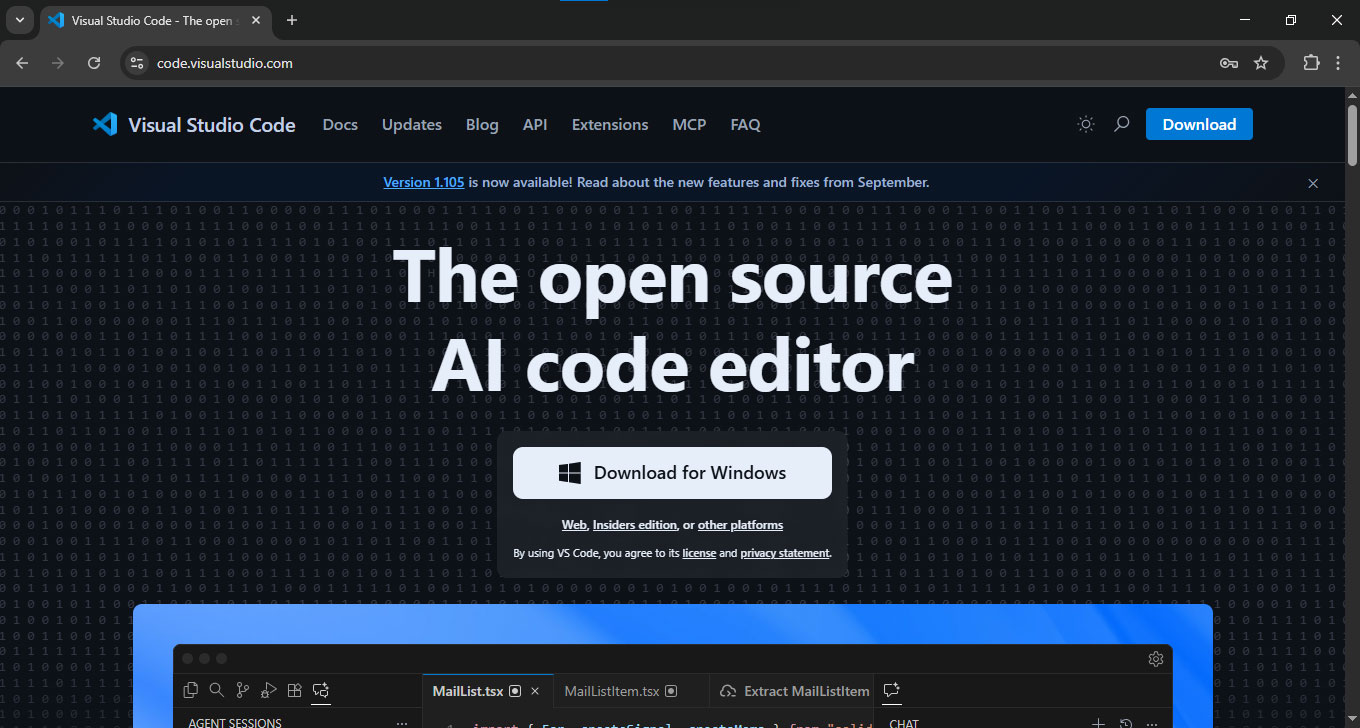Select the Source Control icon
1360x728 pixels.
coord(242,690)
